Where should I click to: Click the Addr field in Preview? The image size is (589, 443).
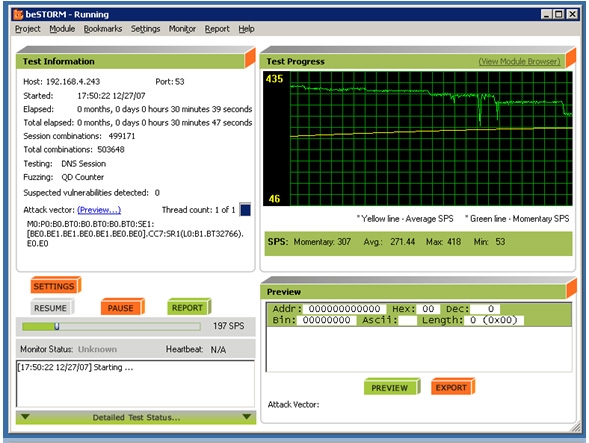(x=345, y=309)
